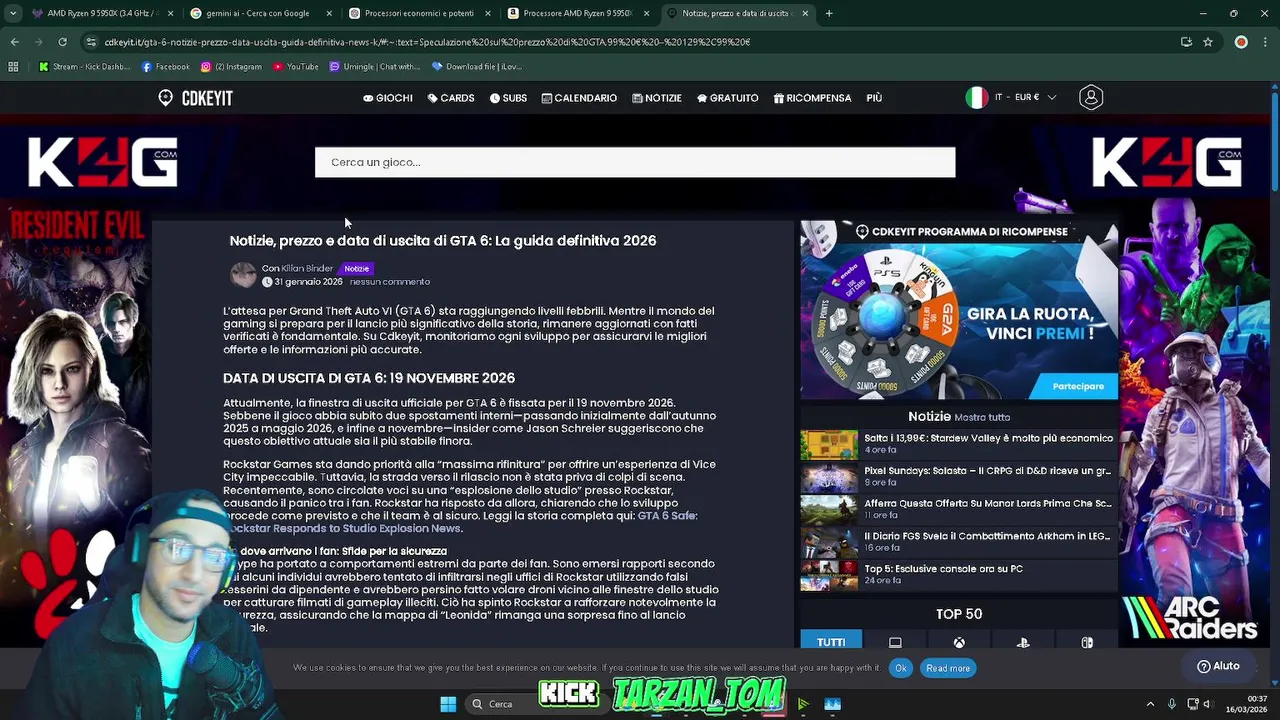Bookmark this page with the star icon

(1208, 42)
